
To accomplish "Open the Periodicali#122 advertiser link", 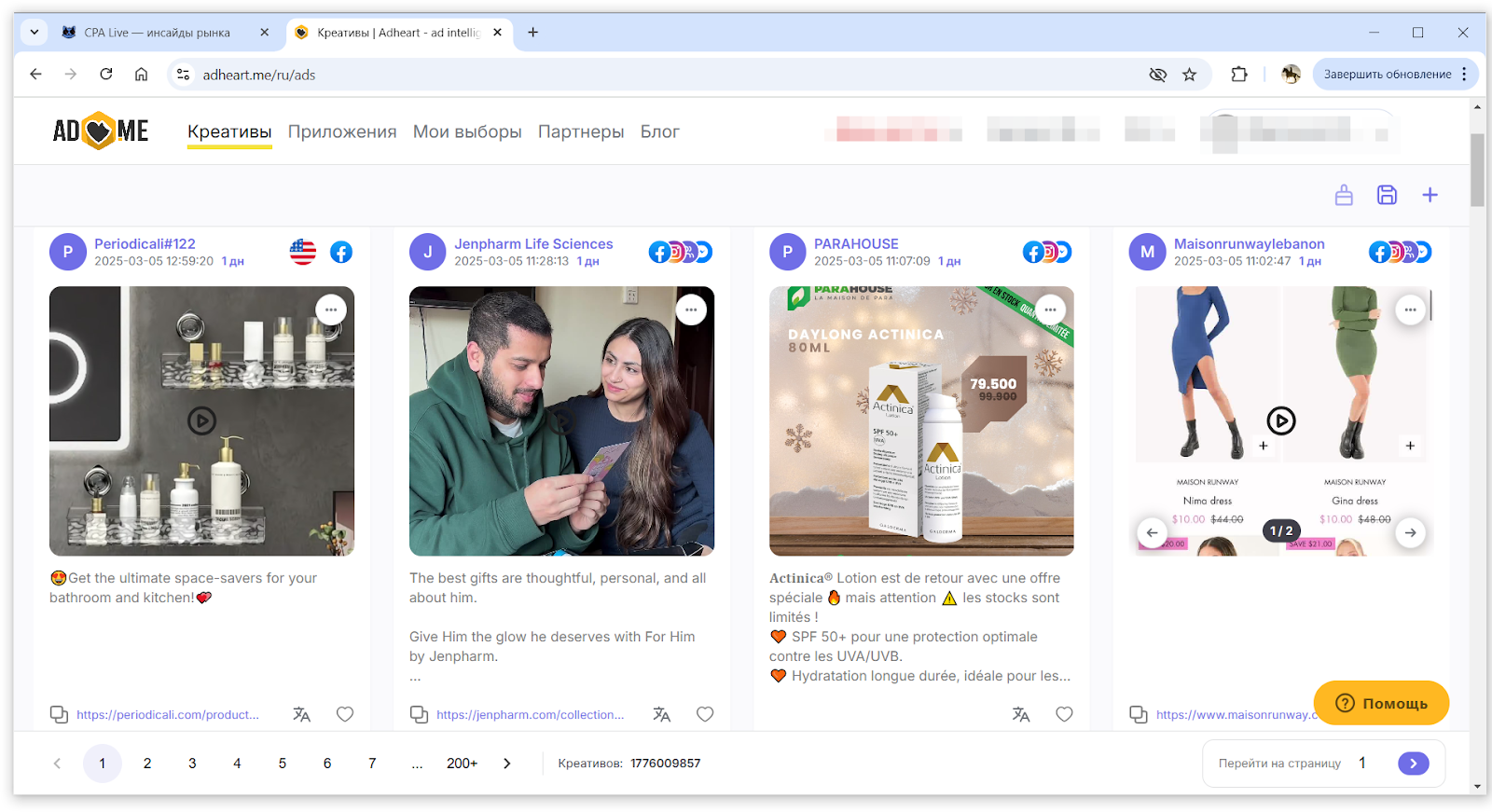I will click(145, 244).
